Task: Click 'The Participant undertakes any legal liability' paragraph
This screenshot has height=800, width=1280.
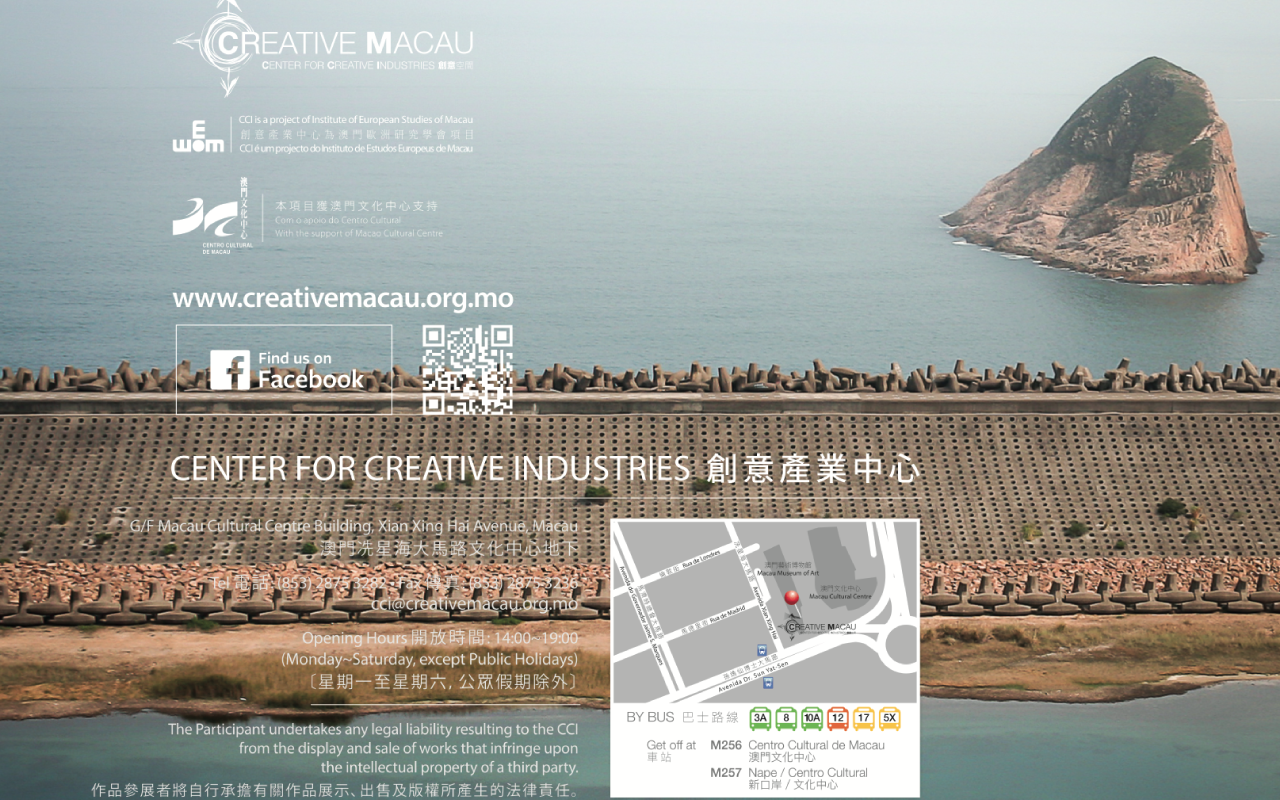Action: [373, 748]
